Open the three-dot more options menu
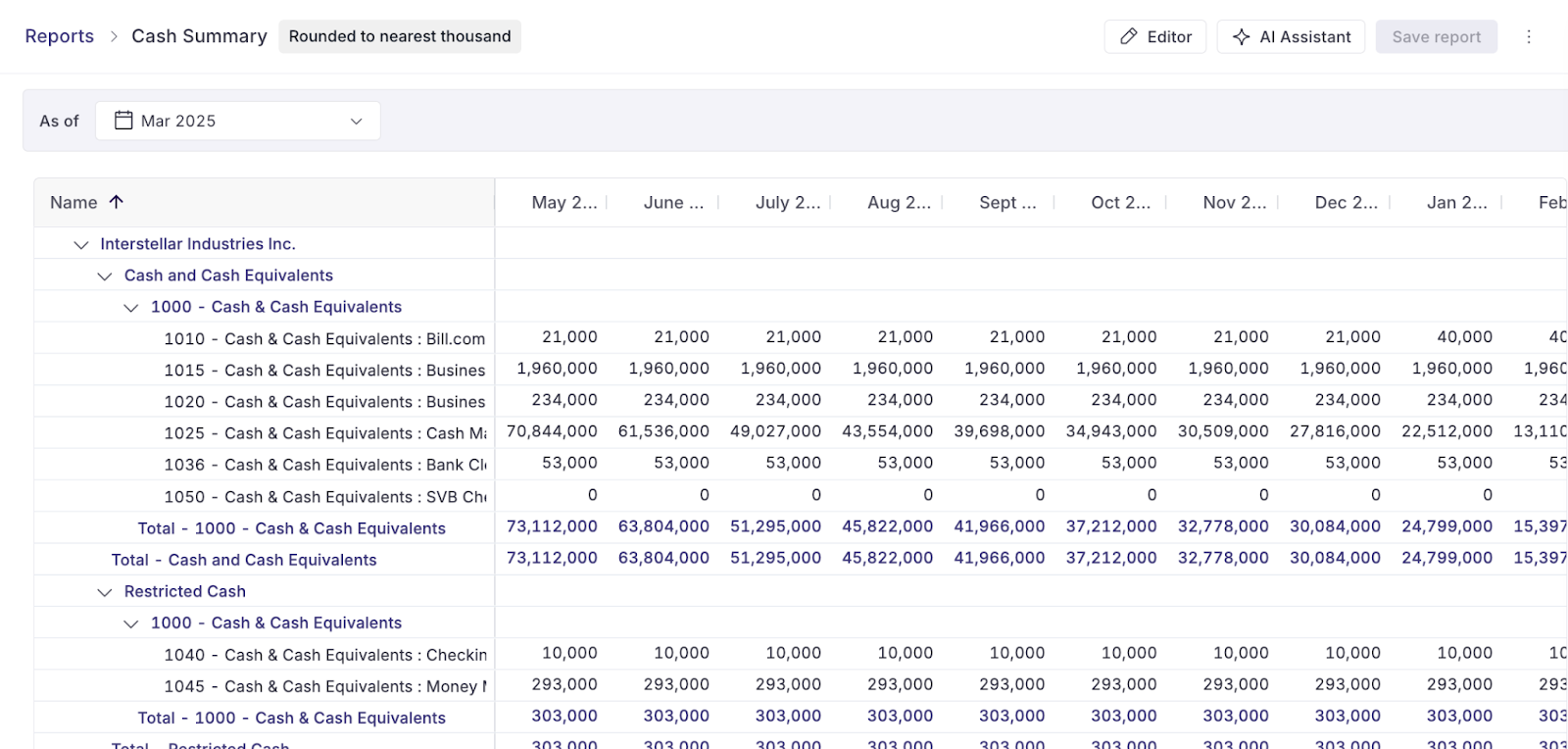The image size is (1568, 749). click(1528, 36)
